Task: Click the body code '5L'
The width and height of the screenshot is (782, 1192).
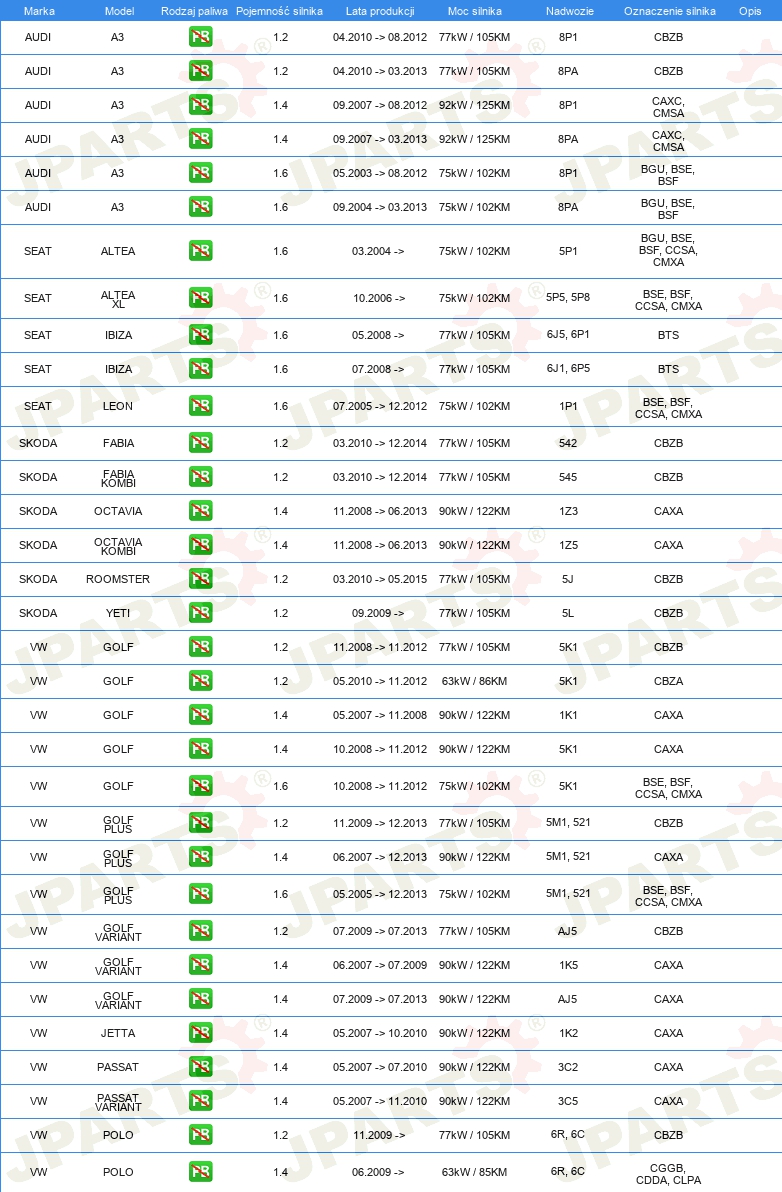Action: click(568, 613)
